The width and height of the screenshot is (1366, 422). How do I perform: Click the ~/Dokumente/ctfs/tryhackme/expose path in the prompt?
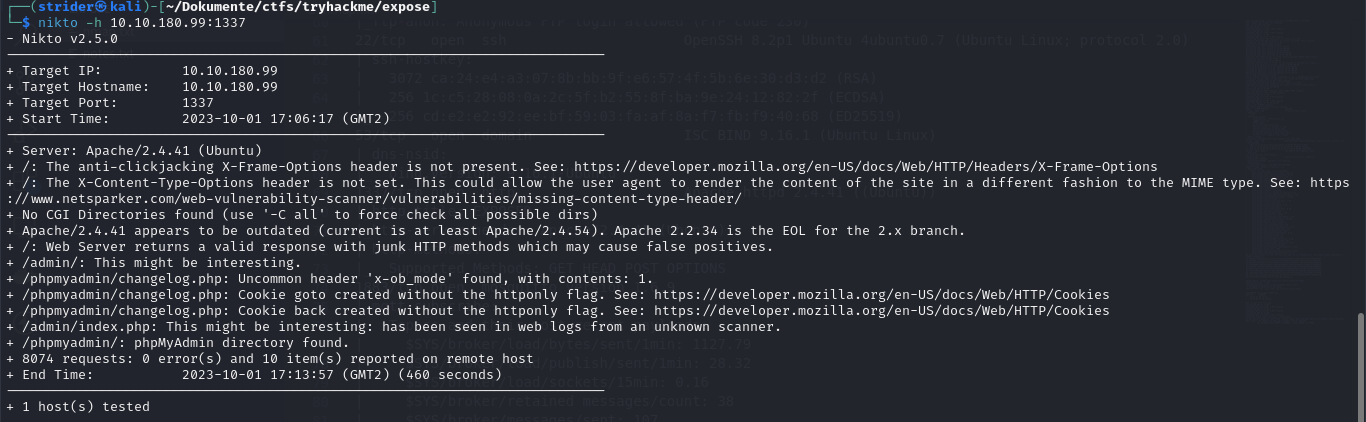[304, 7]
